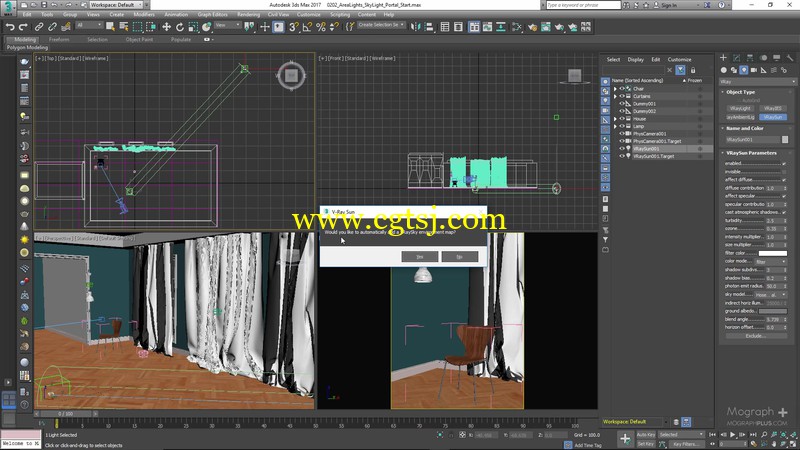Hide VRaySun001 using its eye icon
The height and width of the screenshot is (450, 800).
pos(622,148)
